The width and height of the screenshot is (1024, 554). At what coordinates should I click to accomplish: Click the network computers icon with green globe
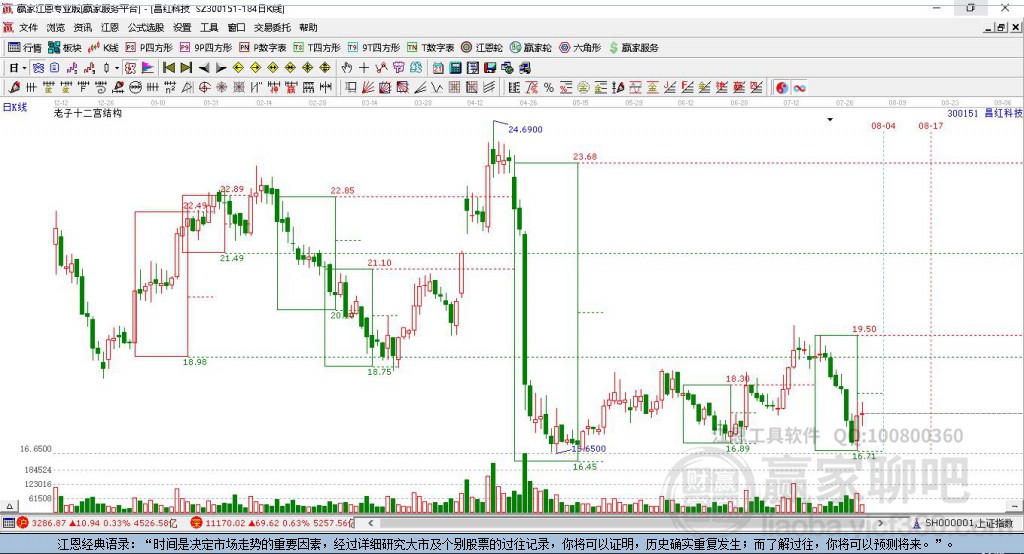coord(507,68)
